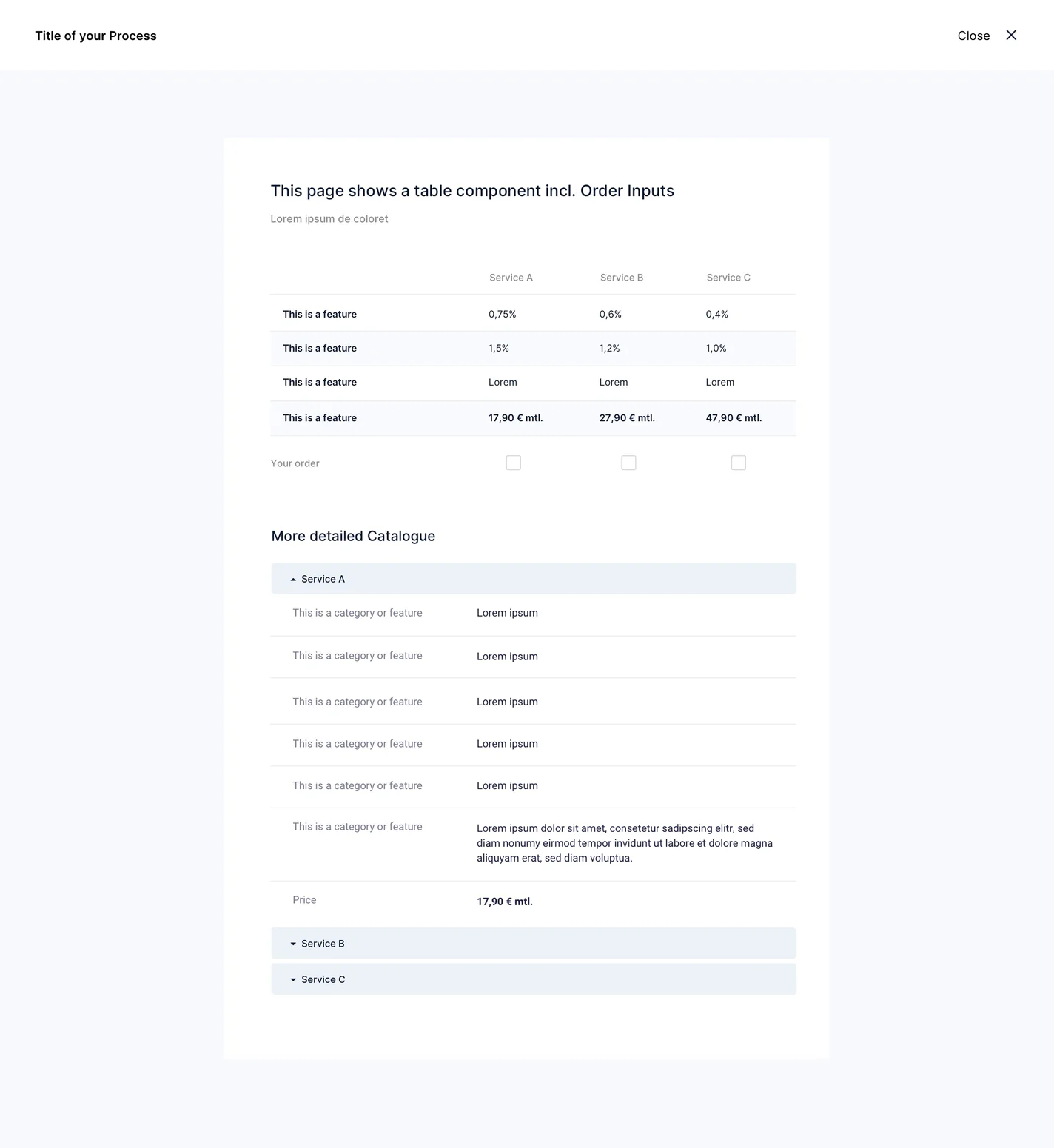Select the 1,2% value cell
Image resolution: width=1054 pixels, height=1148 pixels.
610,348
